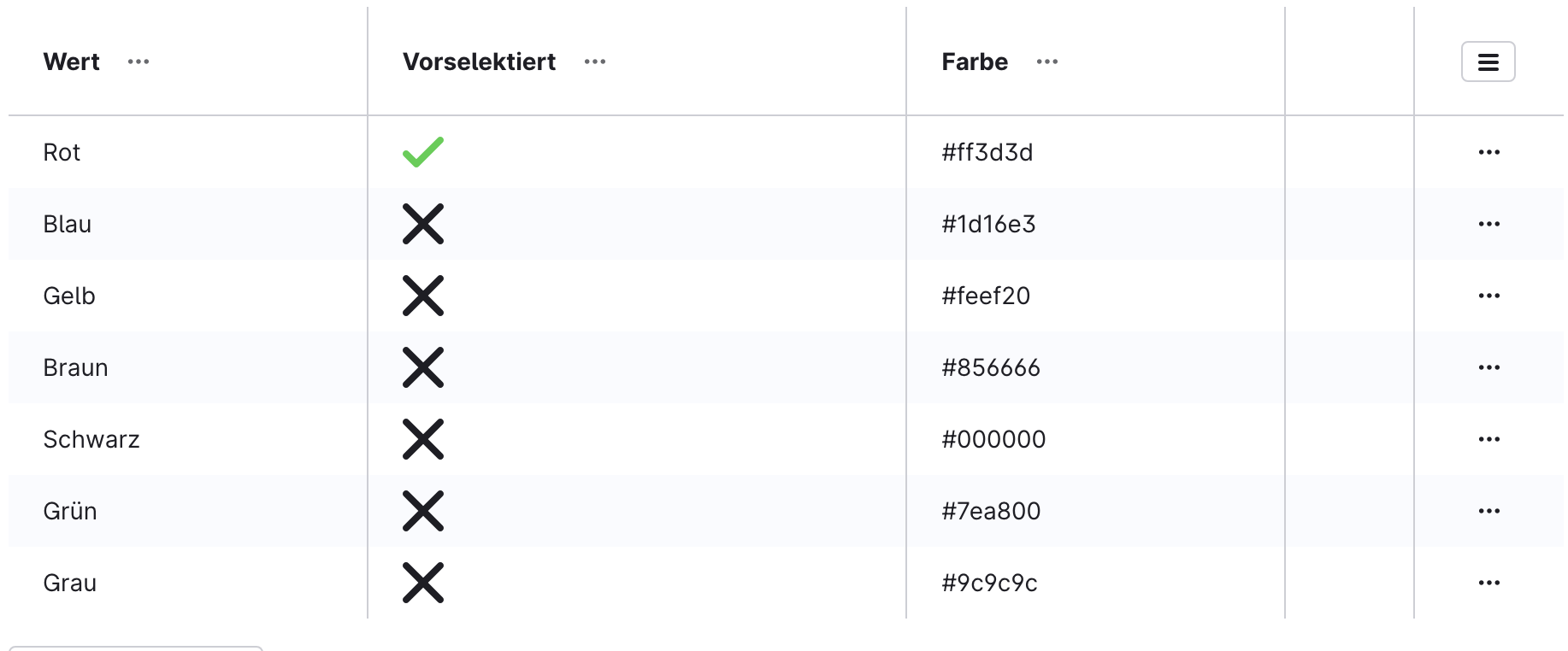Click the #9c9c9c color cell for Grau
This screenshot has height=651, width=1568.
point(989,583)
